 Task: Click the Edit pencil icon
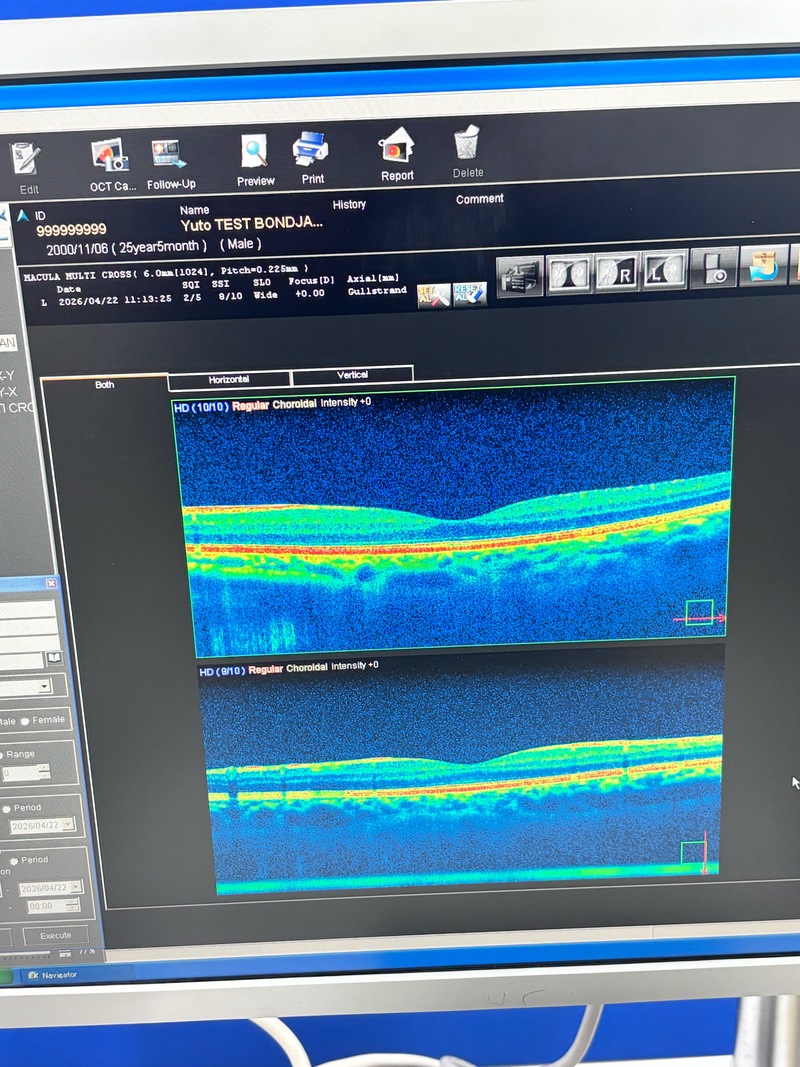click(x=25, y=160)
